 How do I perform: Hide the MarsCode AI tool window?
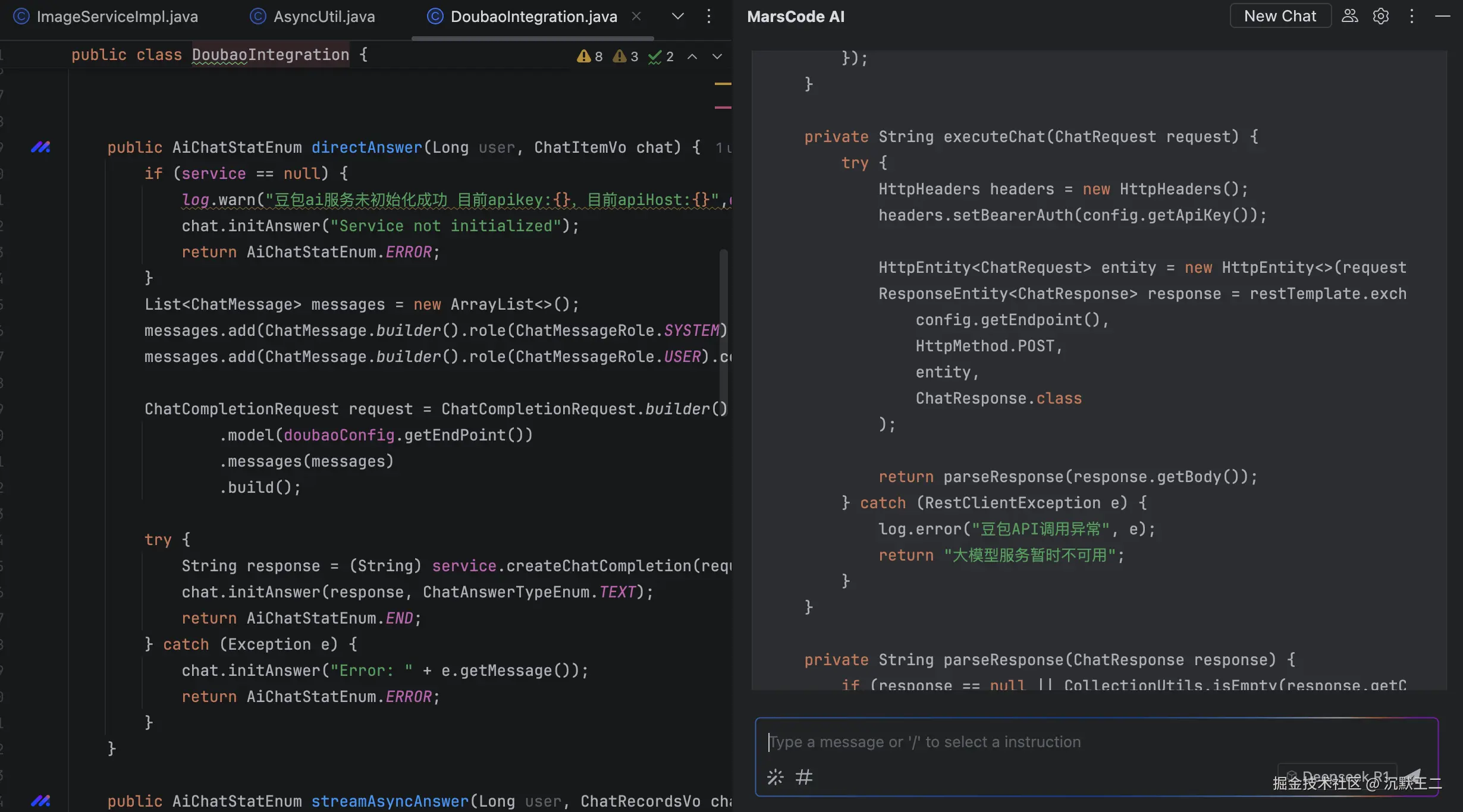[x=1442, y=16]
